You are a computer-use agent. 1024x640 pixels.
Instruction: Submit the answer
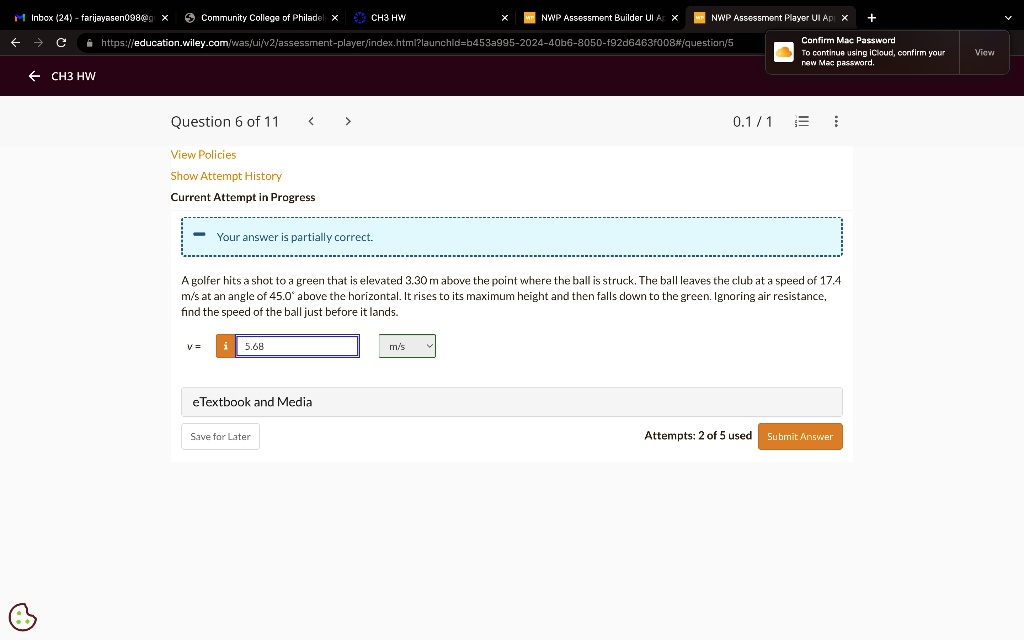coord(800,436)
